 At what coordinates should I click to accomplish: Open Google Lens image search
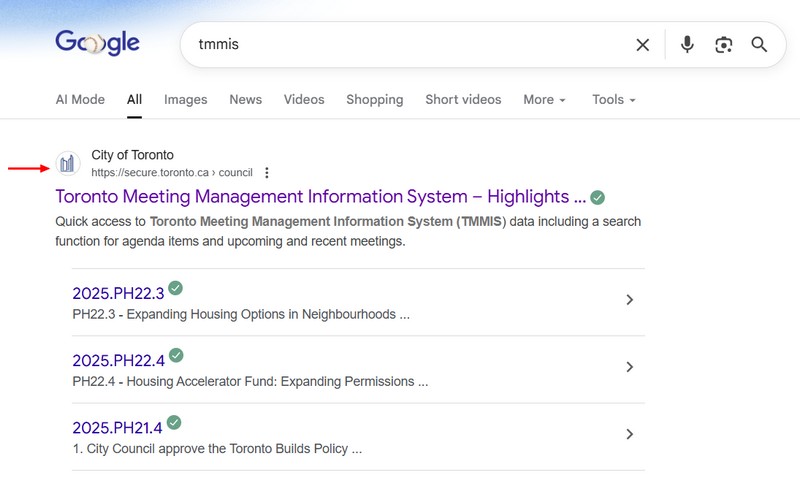723,45
